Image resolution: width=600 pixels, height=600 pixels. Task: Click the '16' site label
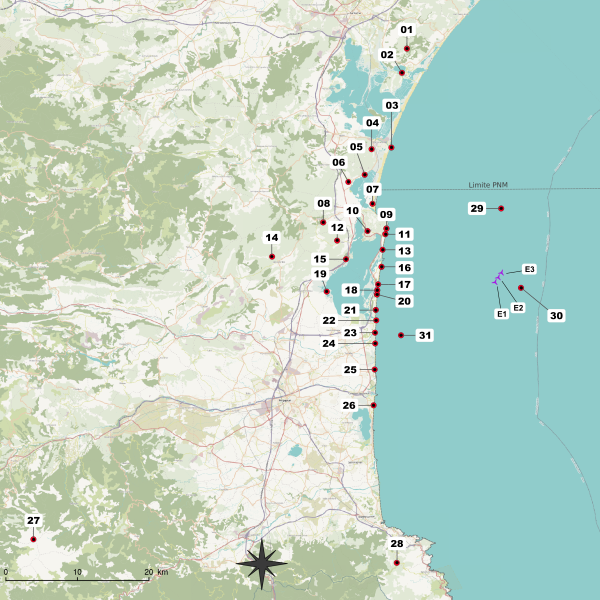coord(405,267)
